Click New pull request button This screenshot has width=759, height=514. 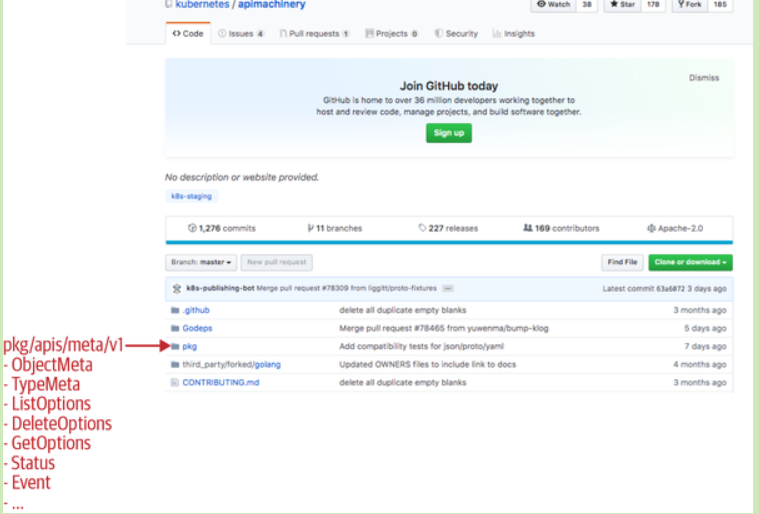(276, 262)
